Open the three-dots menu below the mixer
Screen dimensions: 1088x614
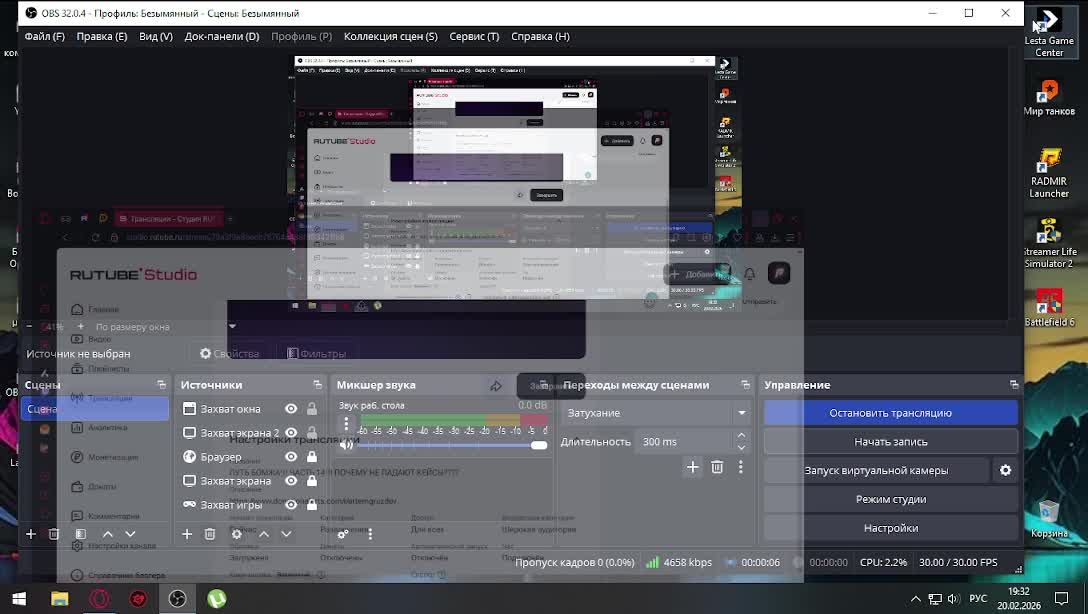[370, 534]
